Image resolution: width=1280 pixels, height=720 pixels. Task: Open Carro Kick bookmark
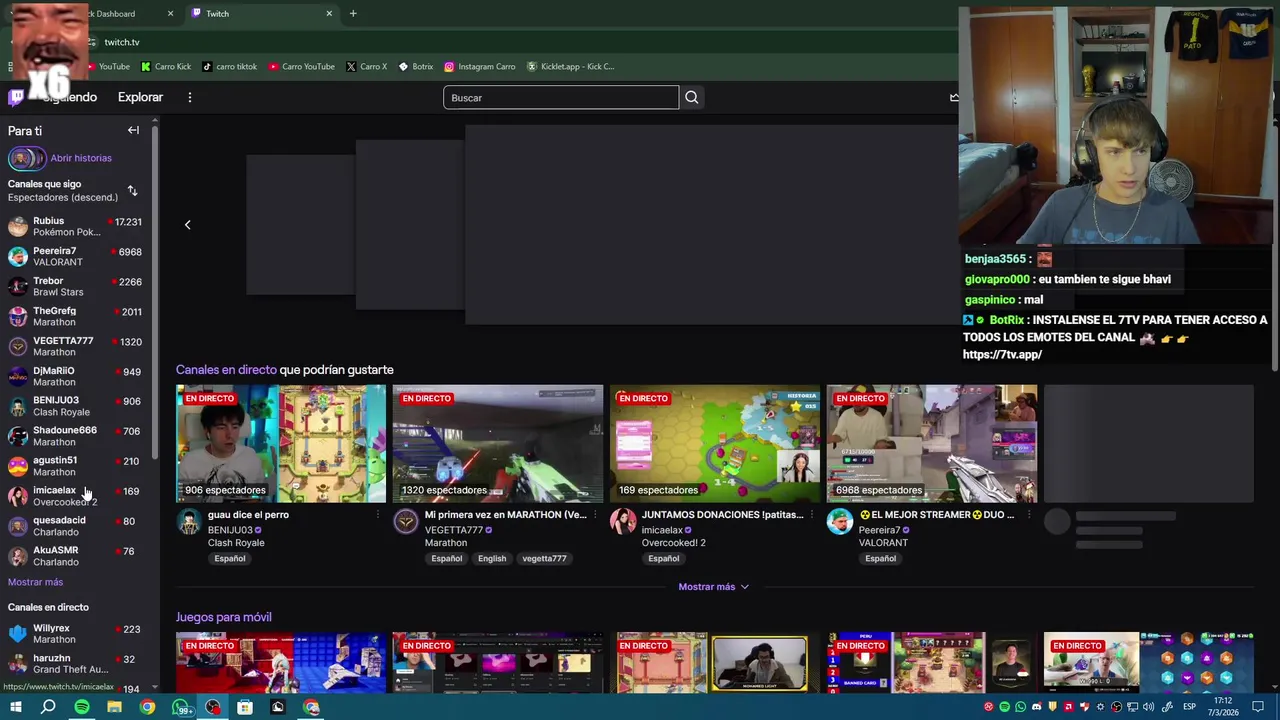pos(166,66)
